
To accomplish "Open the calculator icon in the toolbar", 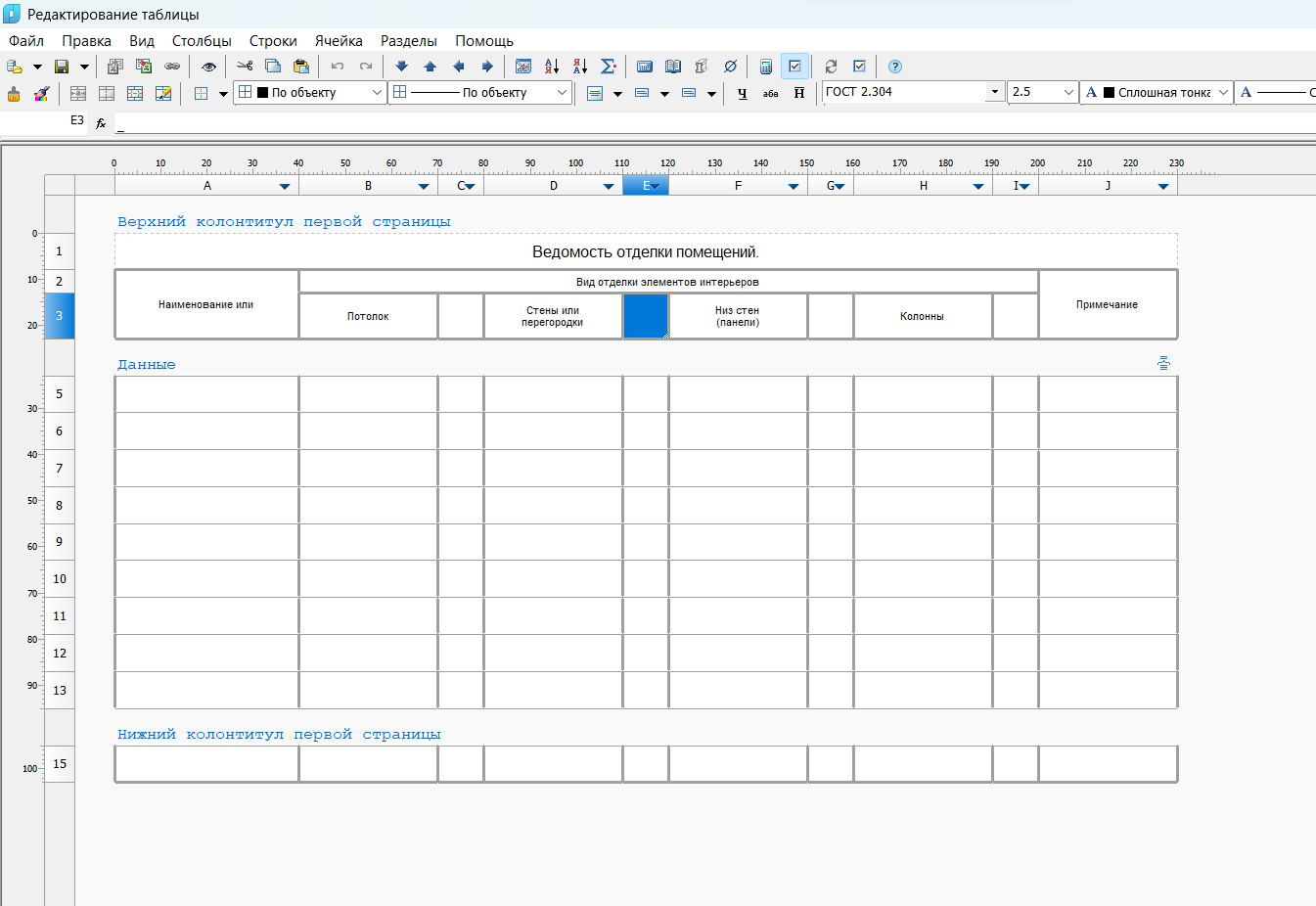I will tap(766, 67).
